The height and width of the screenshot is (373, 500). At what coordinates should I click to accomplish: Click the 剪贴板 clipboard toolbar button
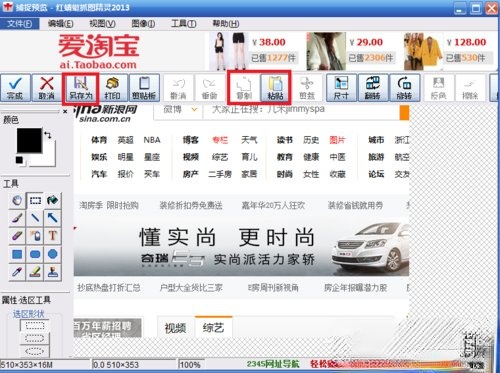pos(144,88)
